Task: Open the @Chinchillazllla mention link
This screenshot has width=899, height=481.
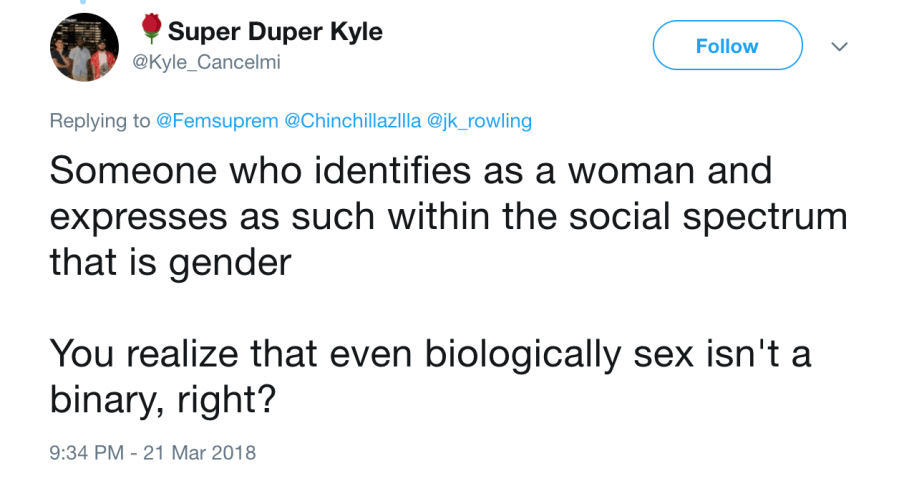Action: (353, 121)
